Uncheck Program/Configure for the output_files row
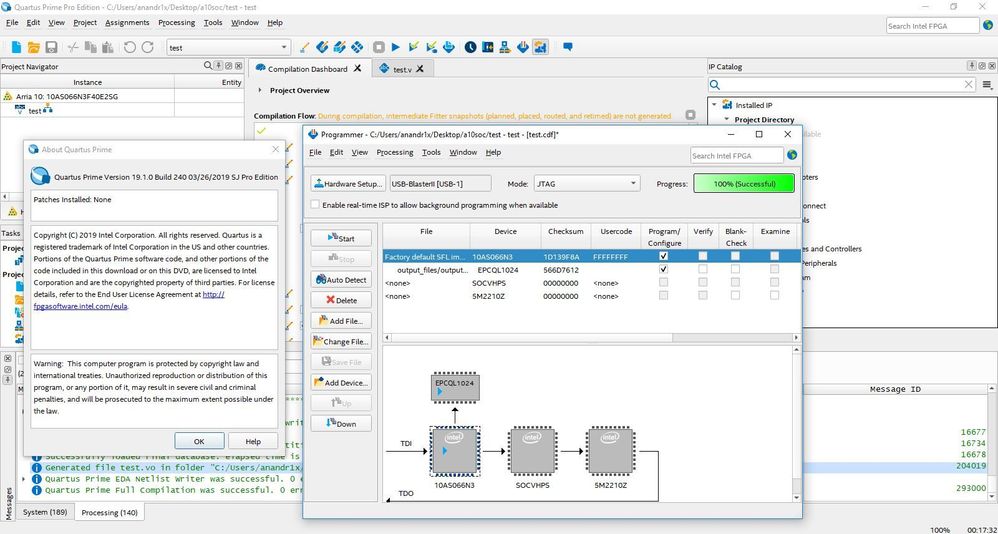 coord(663,270)
